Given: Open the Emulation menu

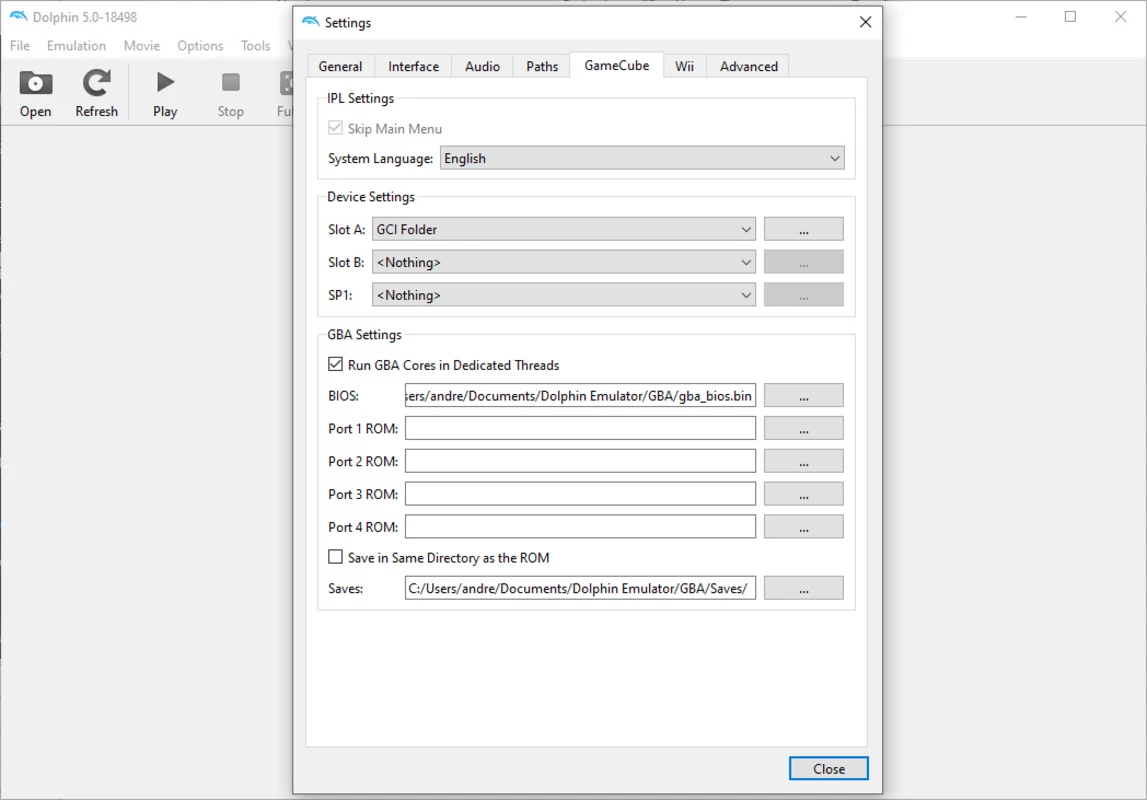Looking at the screenshot, I should (76, 46).
